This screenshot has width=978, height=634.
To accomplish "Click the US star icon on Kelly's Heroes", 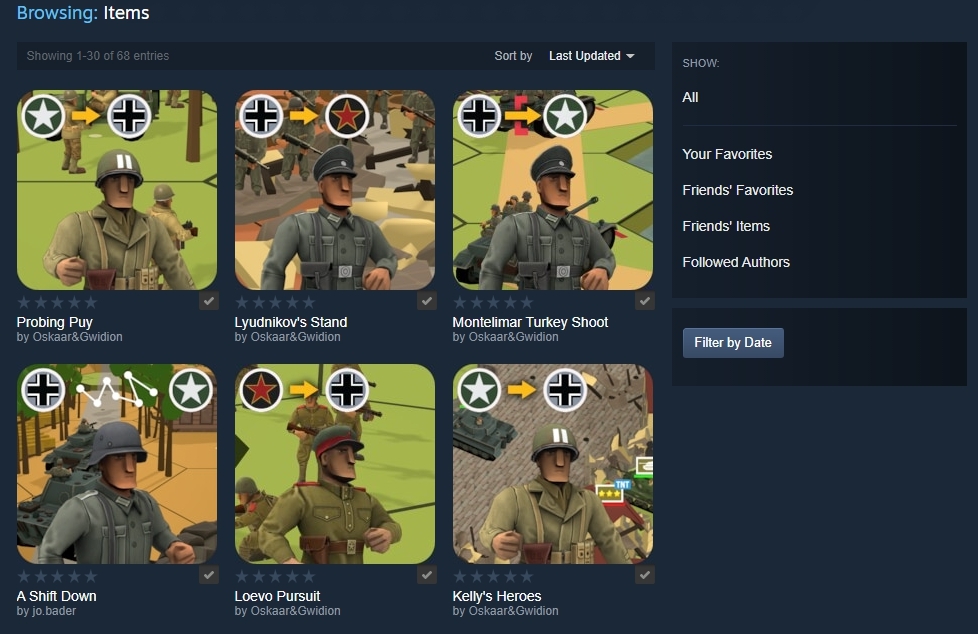I will point(479,390).
